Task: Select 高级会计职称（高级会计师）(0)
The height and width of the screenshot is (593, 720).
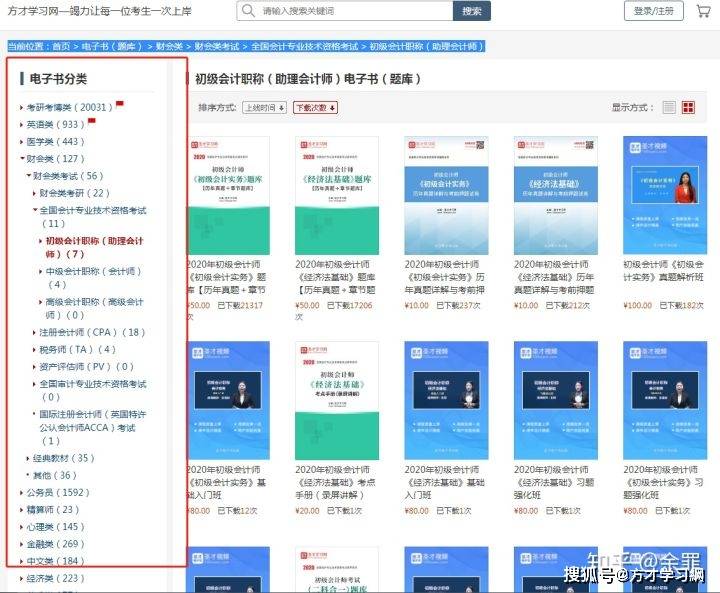Action: 94,308
